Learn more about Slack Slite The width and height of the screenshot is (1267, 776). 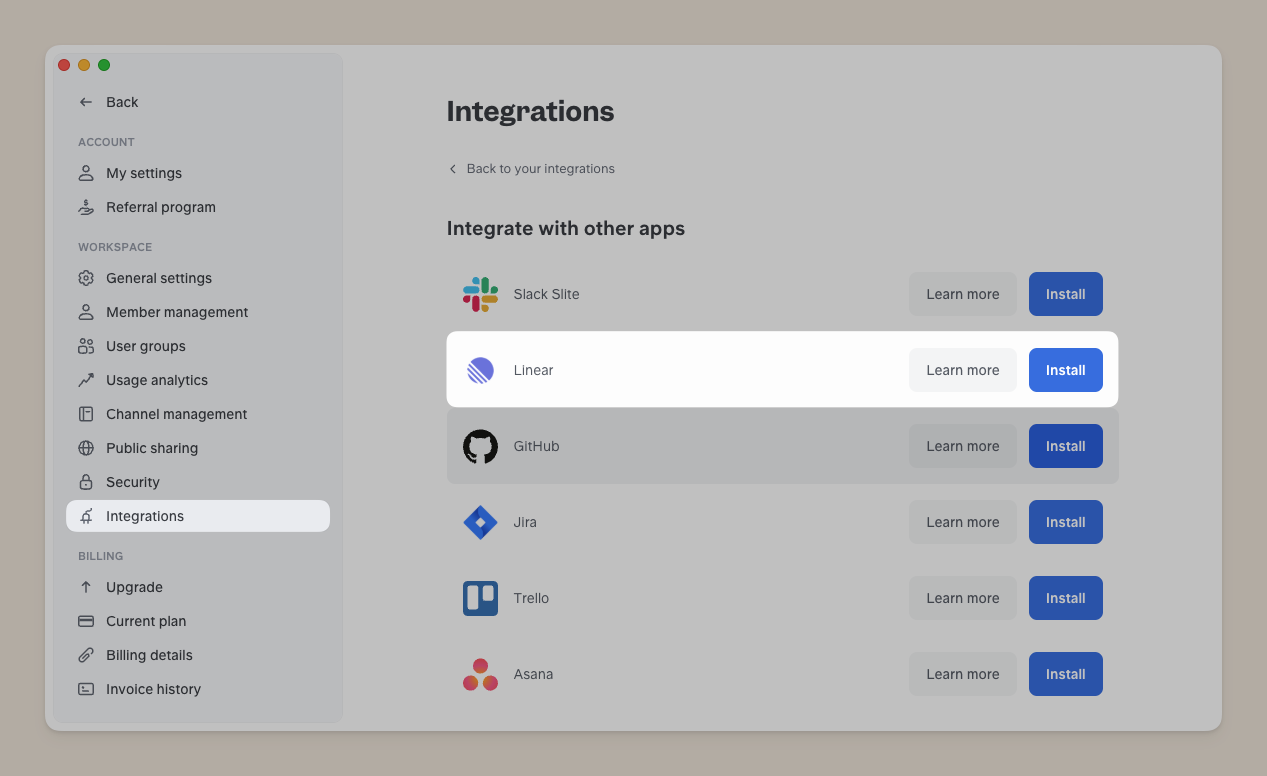[963, 294]
